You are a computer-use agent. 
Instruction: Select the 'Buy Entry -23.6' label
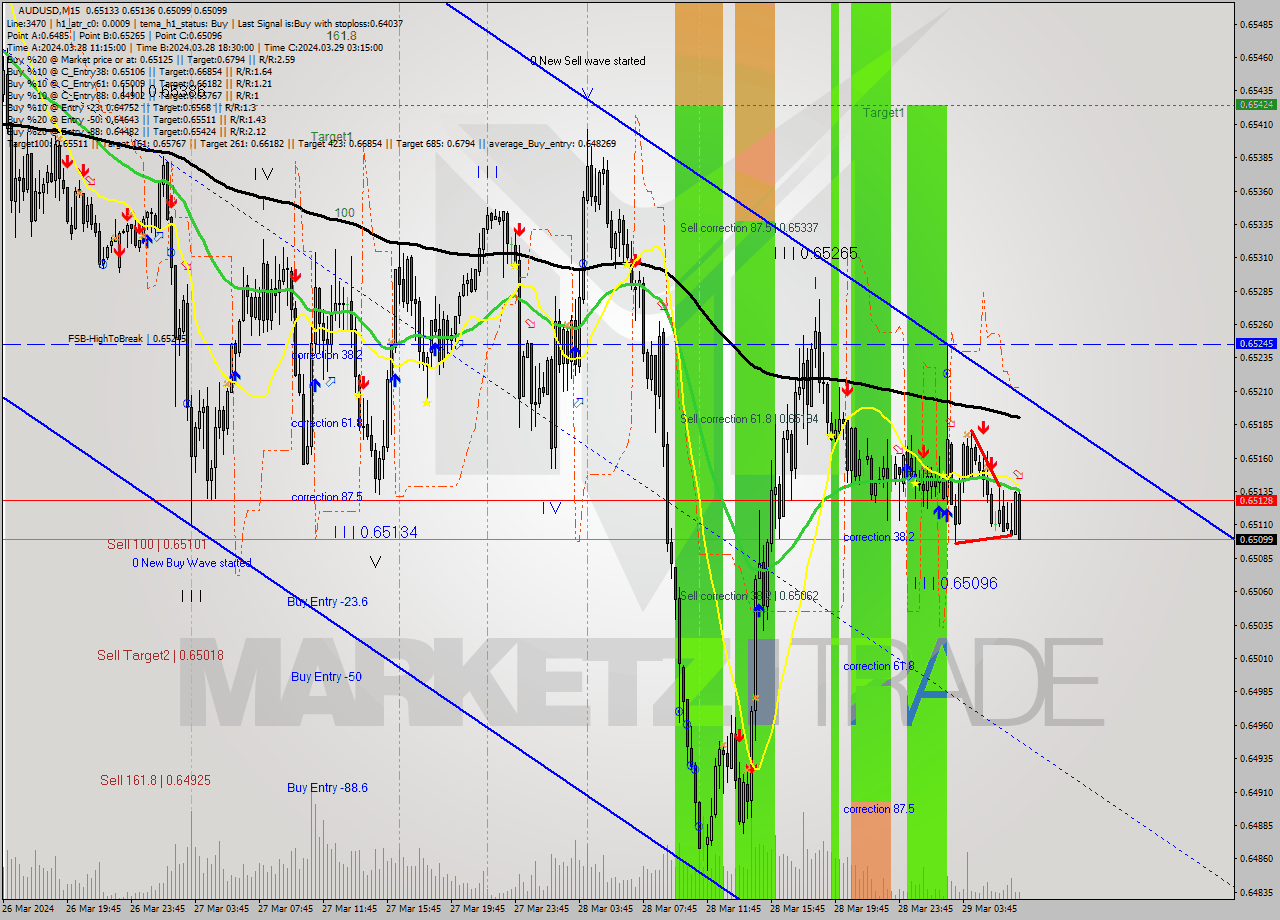[327, 601]
